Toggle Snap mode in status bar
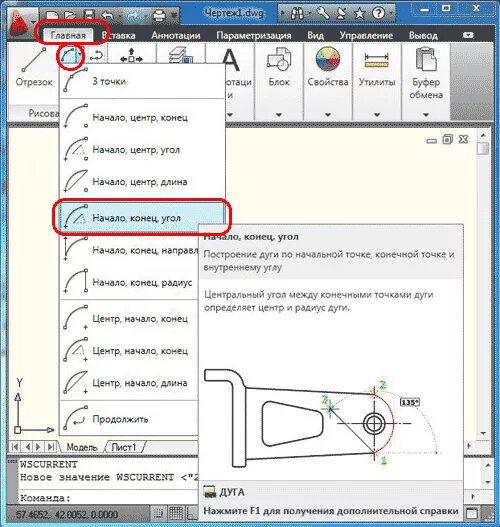The height and width of the screenshot is (527, 500). [x=158, y=514]
